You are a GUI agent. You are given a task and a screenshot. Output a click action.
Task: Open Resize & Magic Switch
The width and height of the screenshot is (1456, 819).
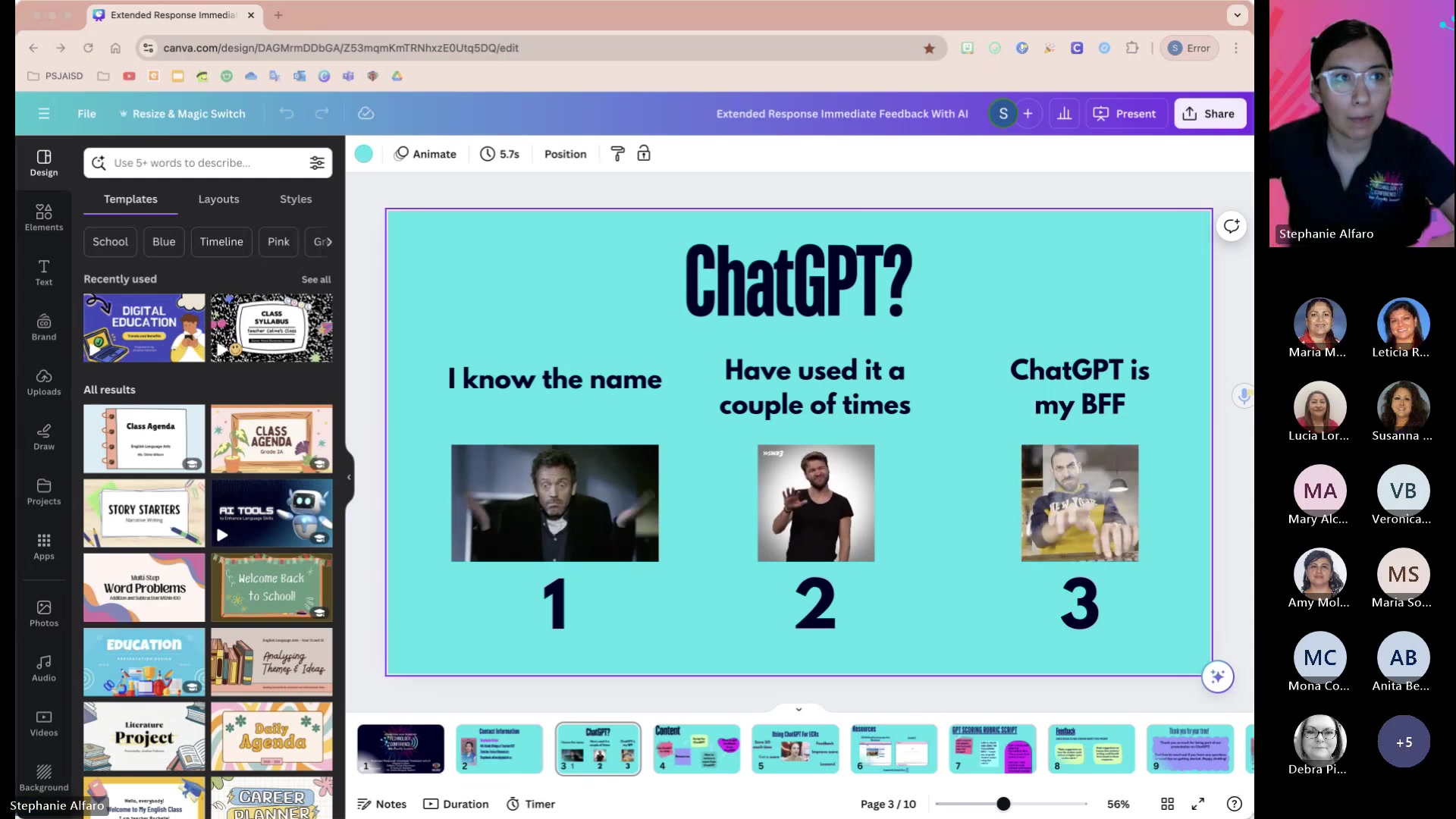coord(182,113)
